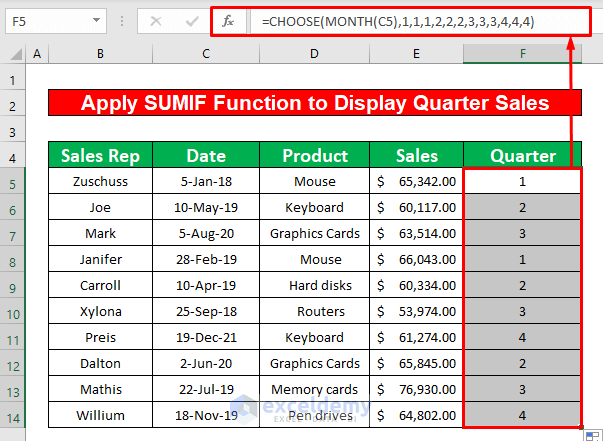
Task: Select the Hard disks product cell
Action: click(314, 285)
